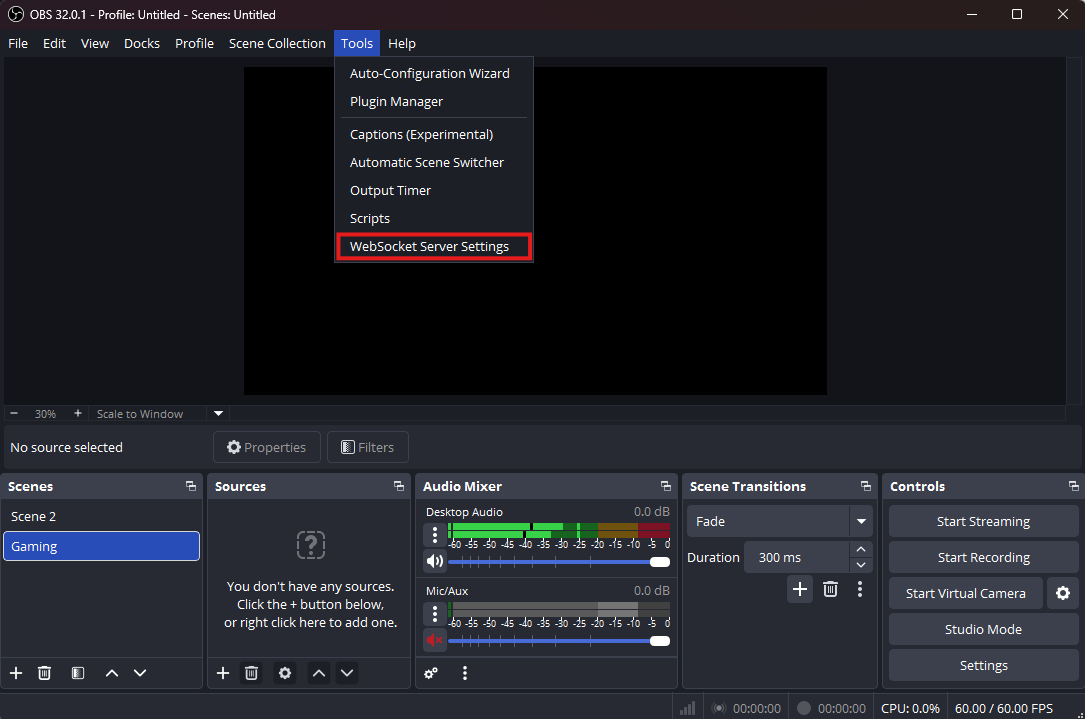Enable Studio Mode
This screenshot has width=1085, height=719.
coord(982,629)
